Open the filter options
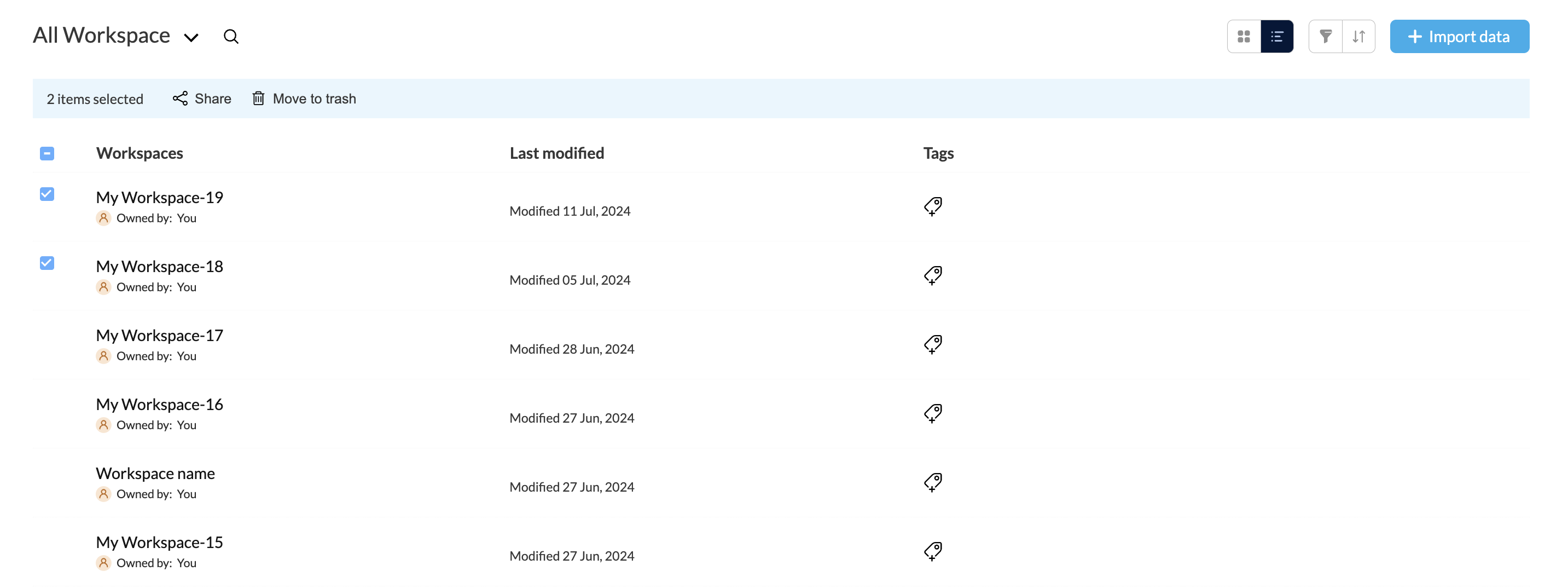 1325,37
